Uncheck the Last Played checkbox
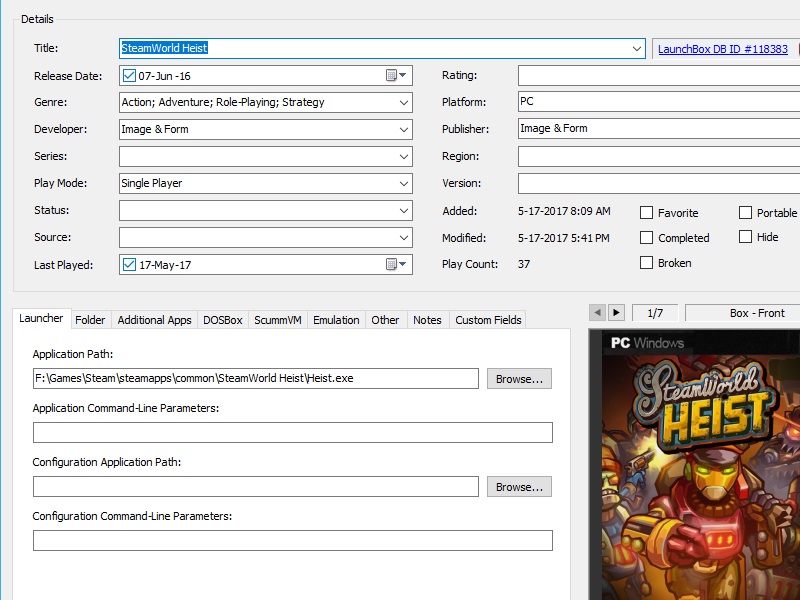Viewport: 800px width, 600px height. point(129,264)
